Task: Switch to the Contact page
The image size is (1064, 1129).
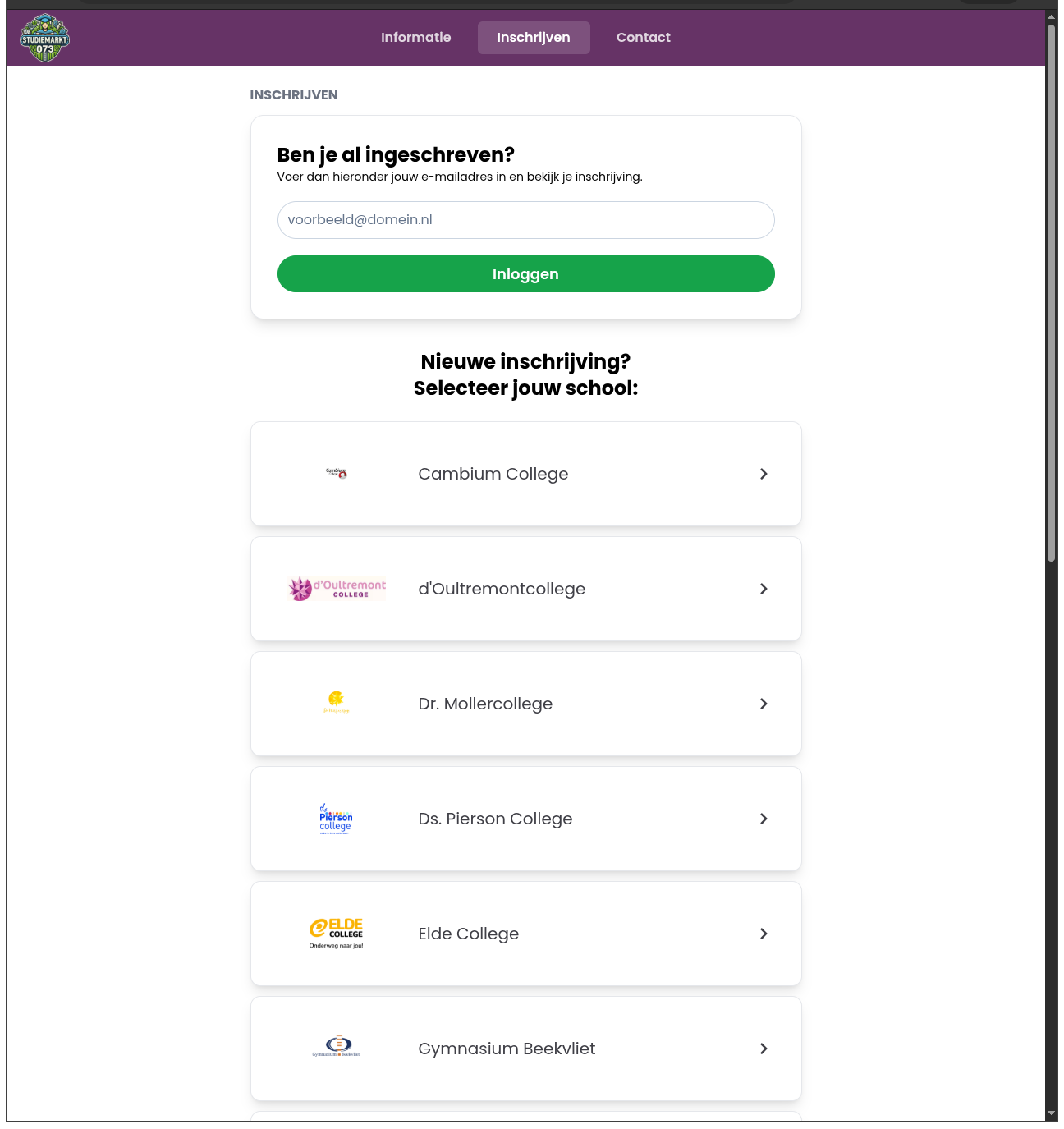Action: [644, 37]
